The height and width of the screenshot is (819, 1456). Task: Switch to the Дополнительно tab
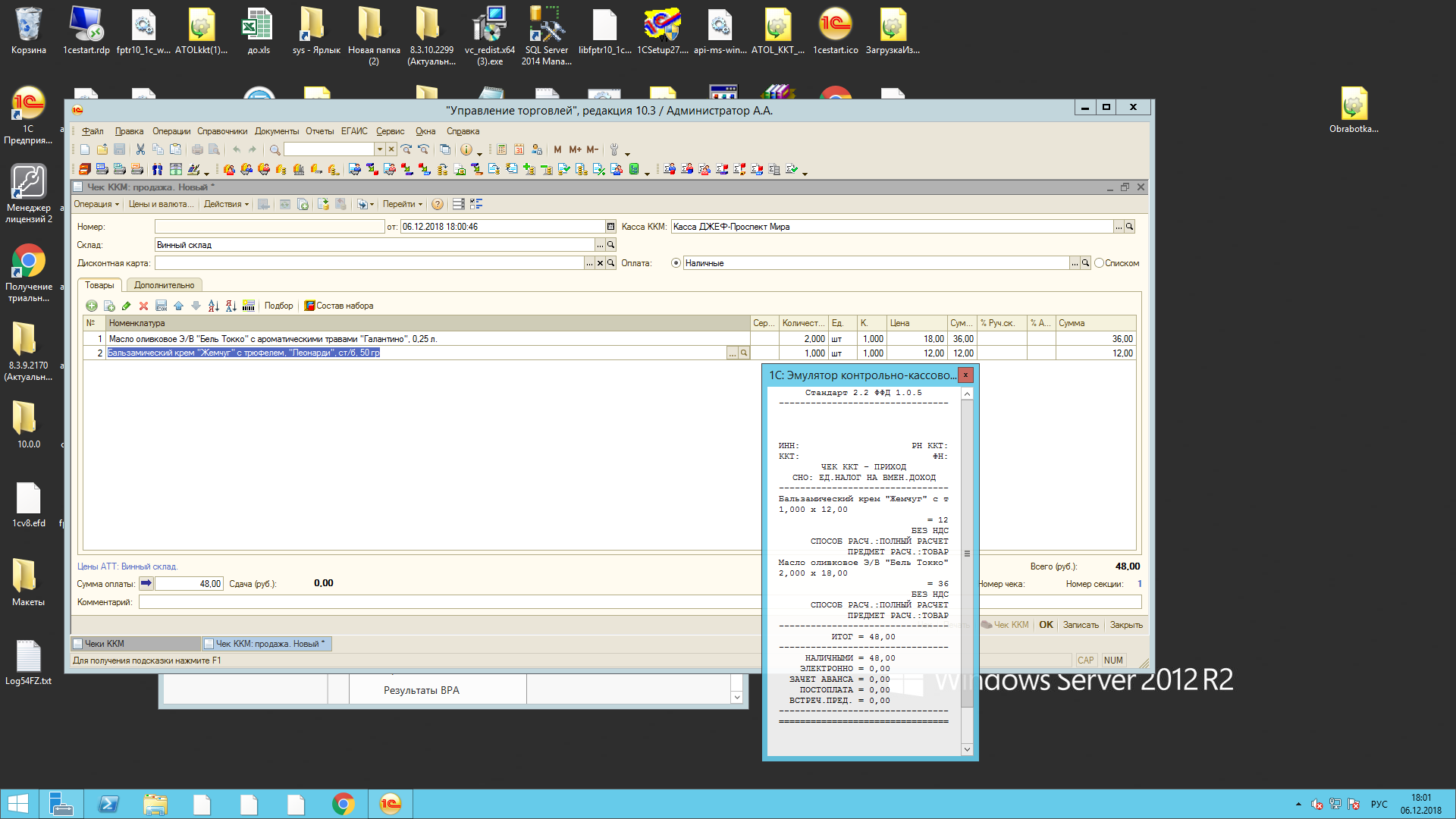coord(164,285)
